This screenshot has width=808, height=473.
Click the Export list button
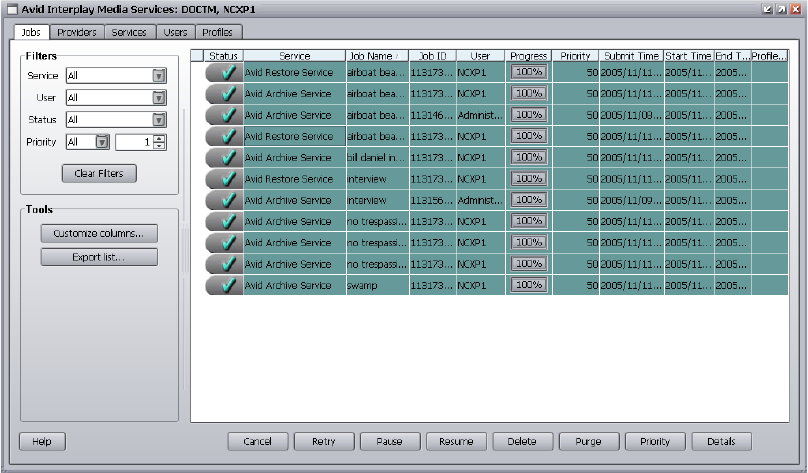pyautogui.click(x=99, y=257)
